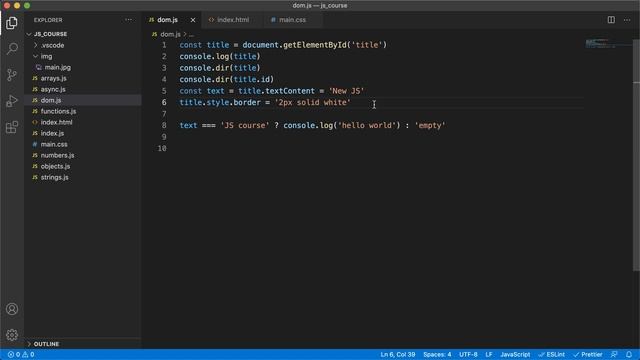Open Run and Debug view
Image resolution: width=640 pixels, height=360 pixels.
point(12,101)
